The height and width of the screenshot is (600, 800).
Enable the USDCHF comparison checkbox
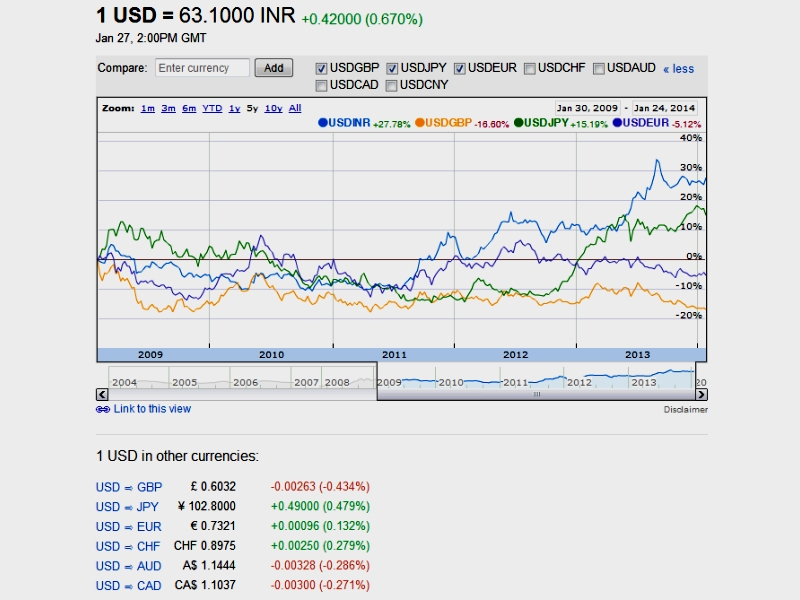[x=529, y=69]
